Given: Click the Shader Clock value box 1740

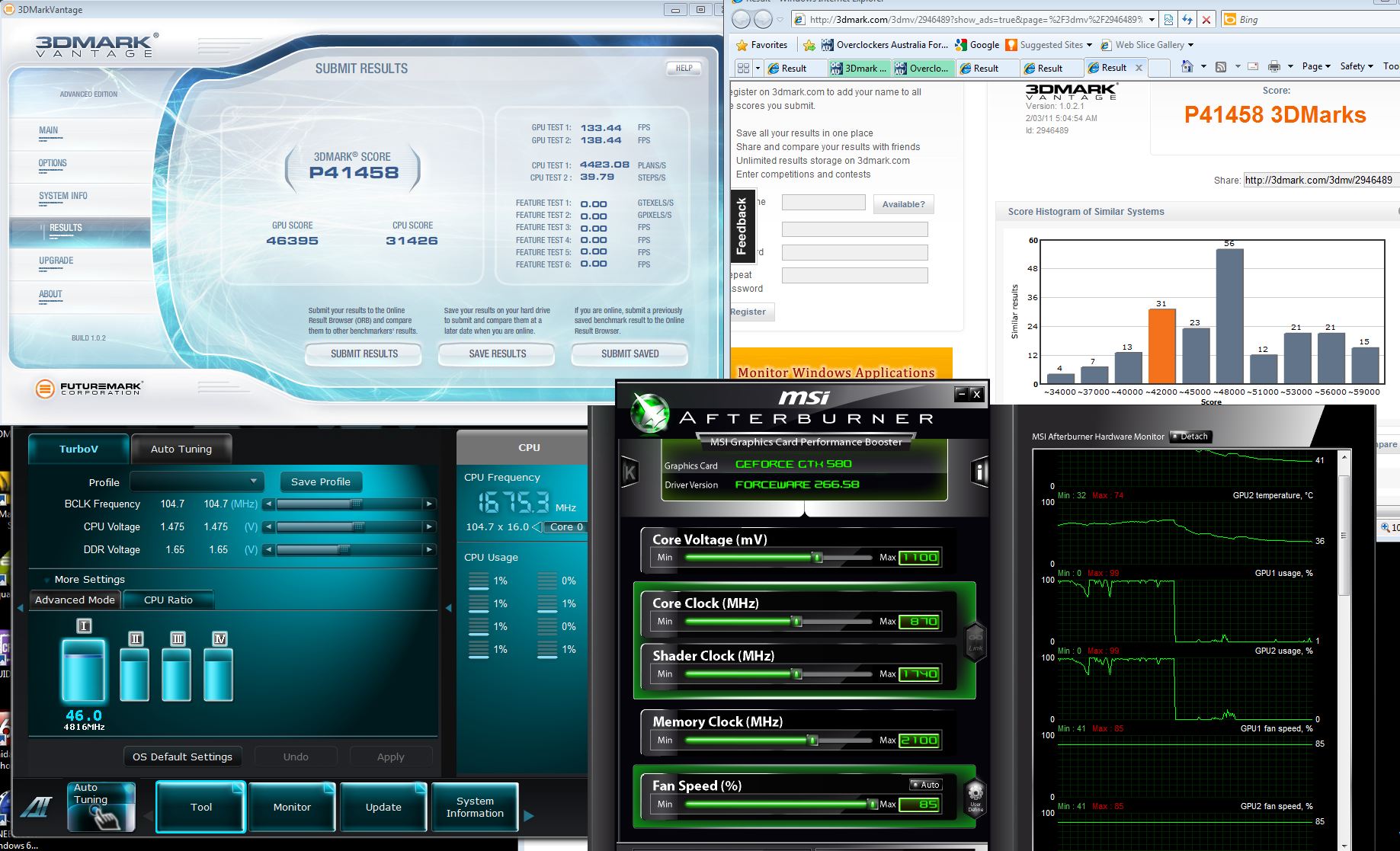Looking at the screenshot, I should point(919,674).
